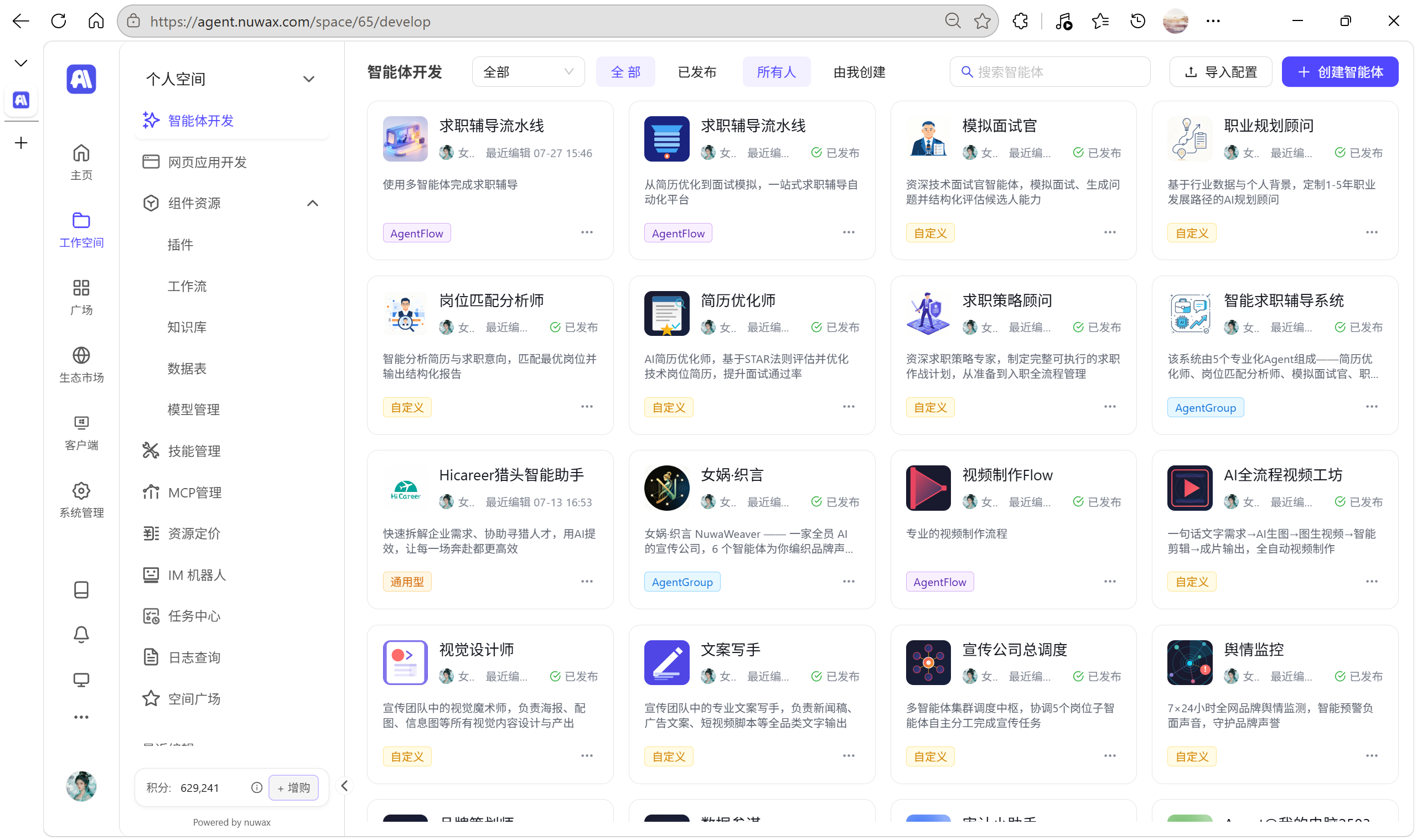Open the 系统管理 gear icon
Image resolution: width=1417 pixels, height=840 pixels.
[x=81, y=491]
